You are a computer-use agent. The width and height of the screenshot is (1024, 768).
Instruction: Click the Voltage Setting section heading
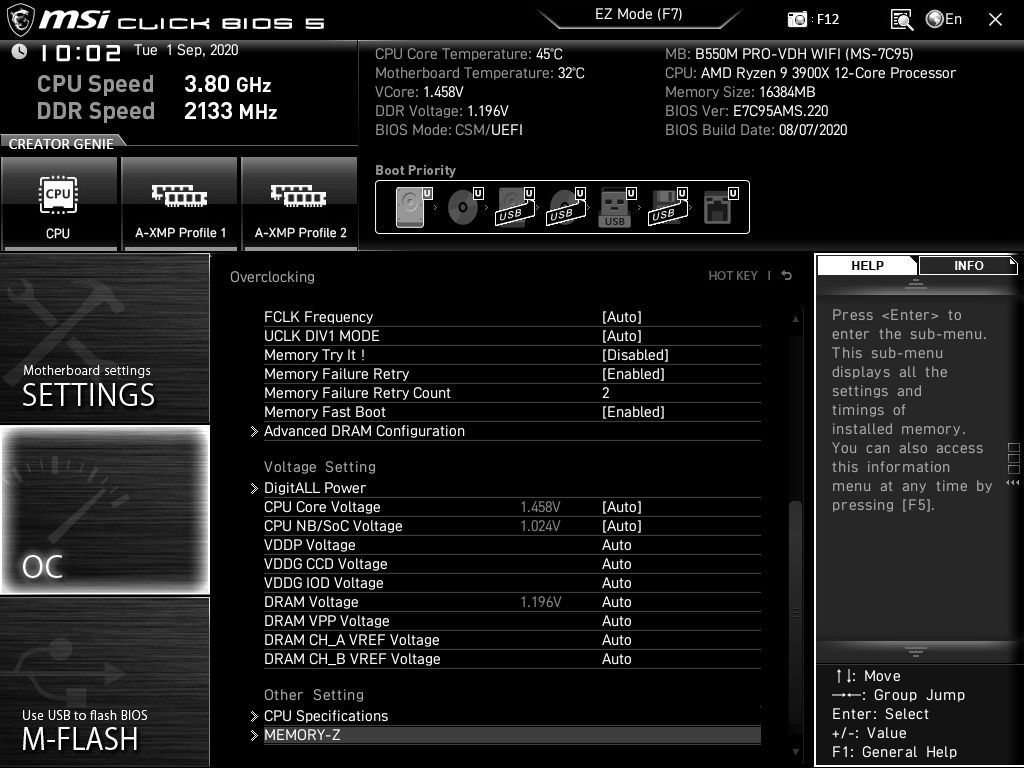coord(320,467)
